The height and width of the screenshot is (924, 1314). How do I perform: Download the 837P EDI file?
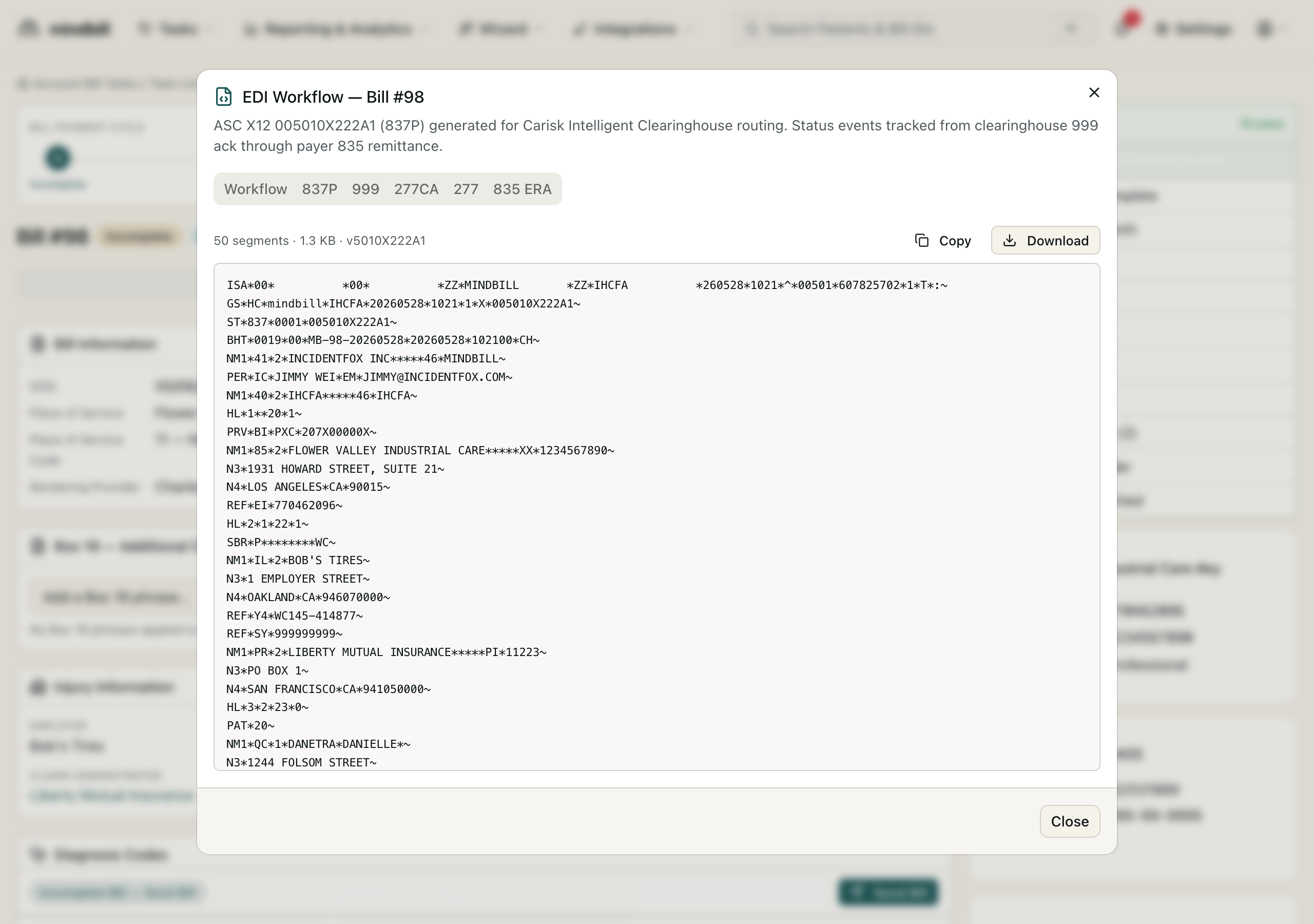coord(1046,240)
